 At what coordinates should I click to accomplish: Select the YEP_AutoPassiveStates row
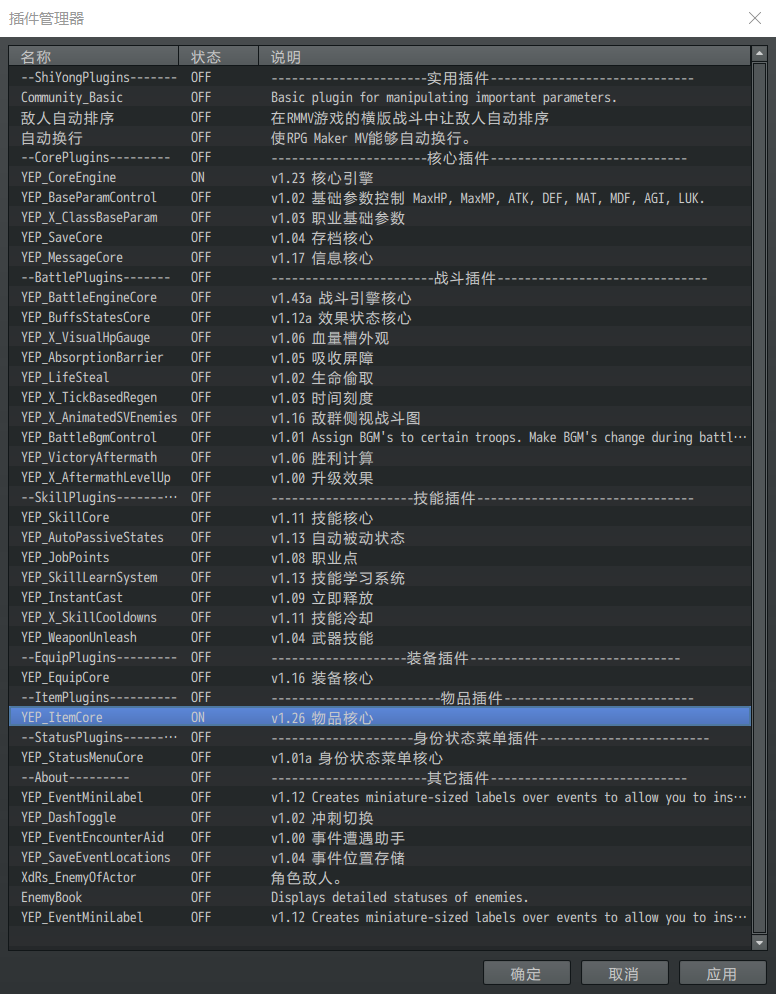[380, 538]
